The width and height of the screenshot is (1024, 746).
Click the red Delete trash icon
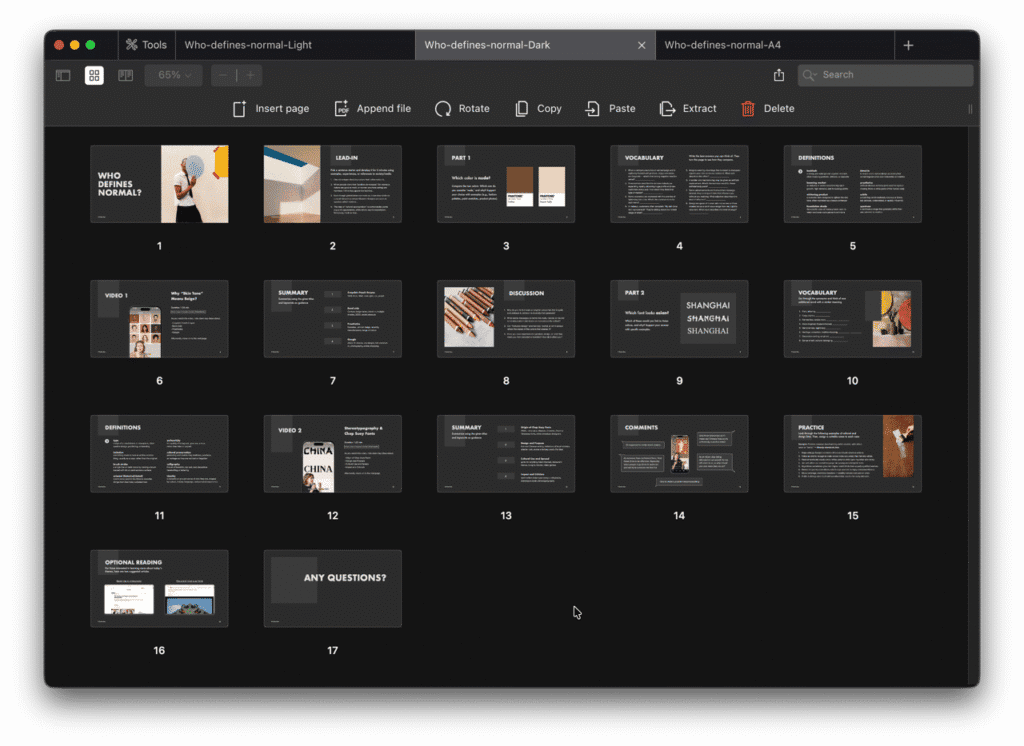point(748,109)
